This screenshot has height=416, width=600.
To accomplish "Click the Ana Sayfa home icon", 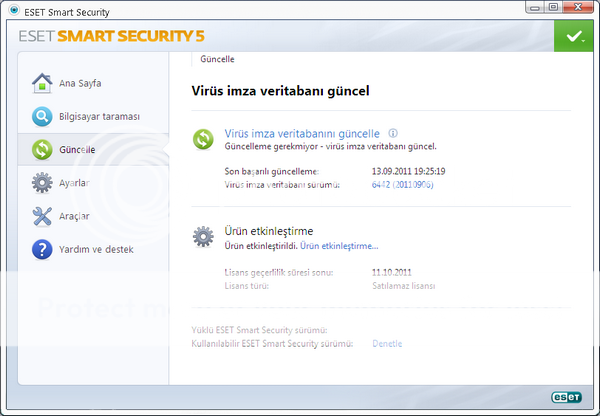I will (42, 83).
